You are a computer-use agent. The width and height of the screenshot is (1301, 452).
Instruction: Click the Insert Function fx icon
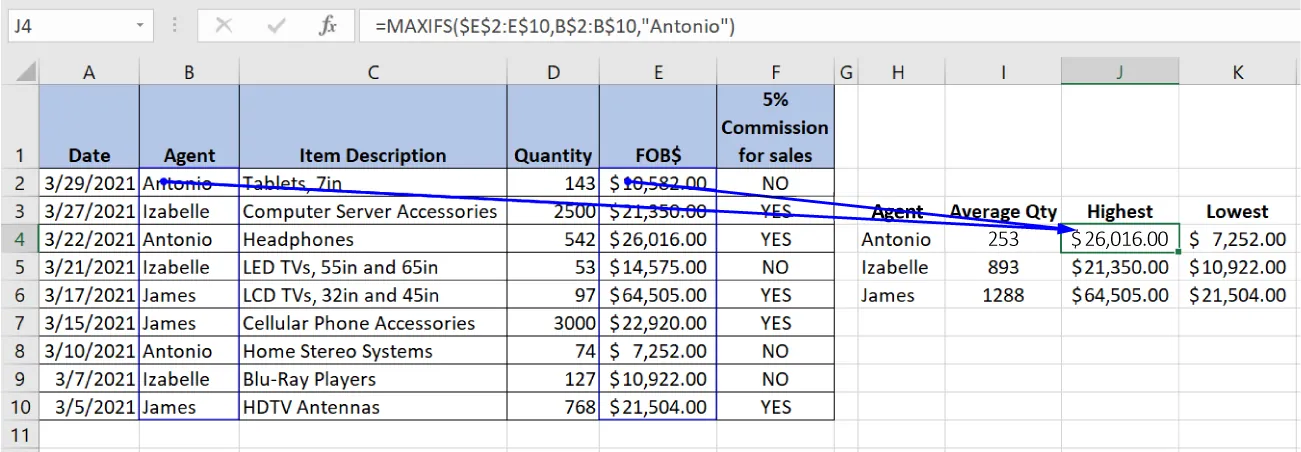coord(327,27)
